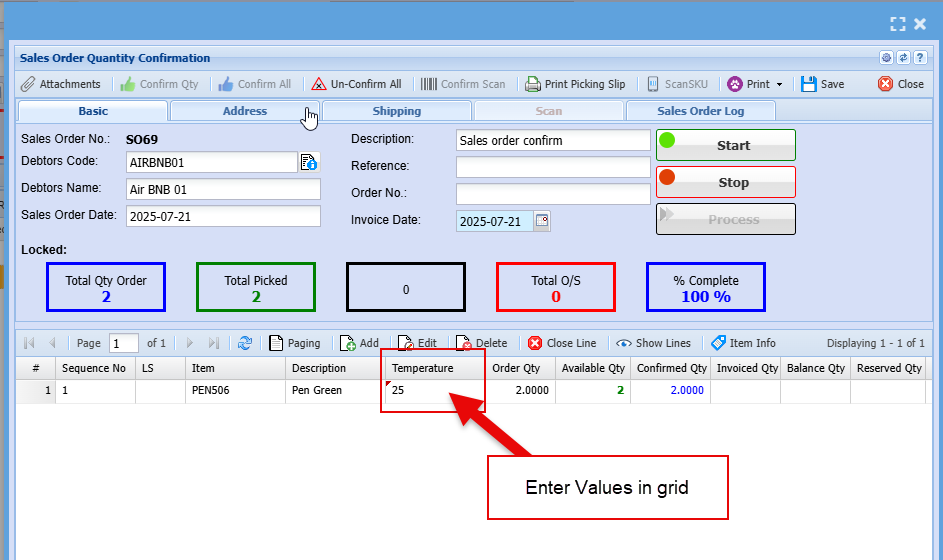This screenshot has height=560, width=943.
Task: Refresh the grid icon
Action: (x=245, y=343)
